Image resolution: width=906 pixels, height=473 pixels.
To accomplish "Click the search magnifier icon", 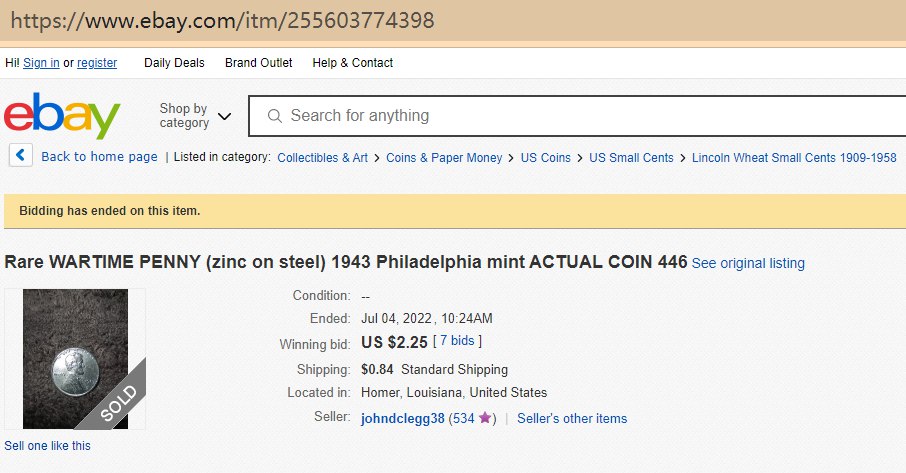I will (x=274, y=116).
